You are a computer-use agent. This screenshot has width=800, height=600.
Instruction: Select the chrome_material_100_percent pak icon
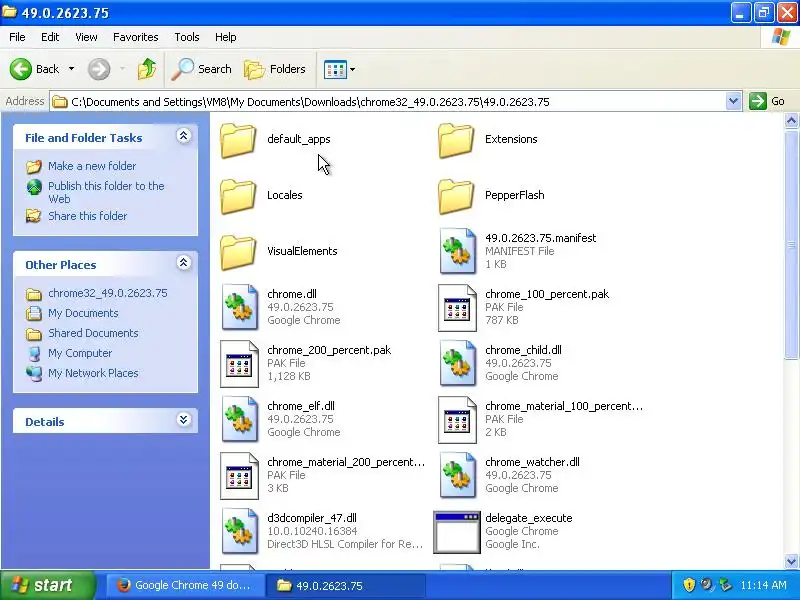click(x=457, y=420)
